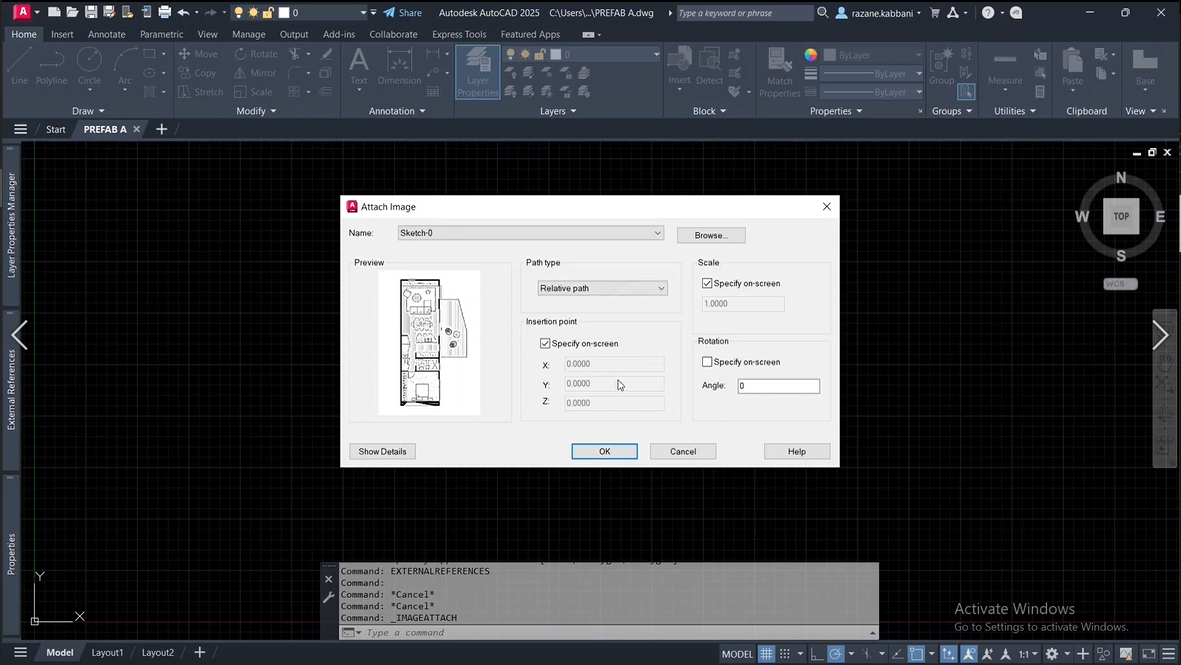Click the rotation Angle input field
The height and width of the screenshot is (665, 1181).
coord(778,386)
